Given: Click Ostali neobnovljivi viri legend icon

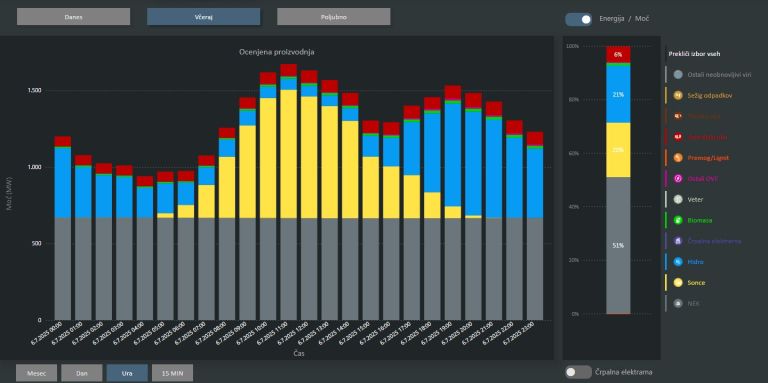Looking at the screenshot, I should click(x=678, y=74).
